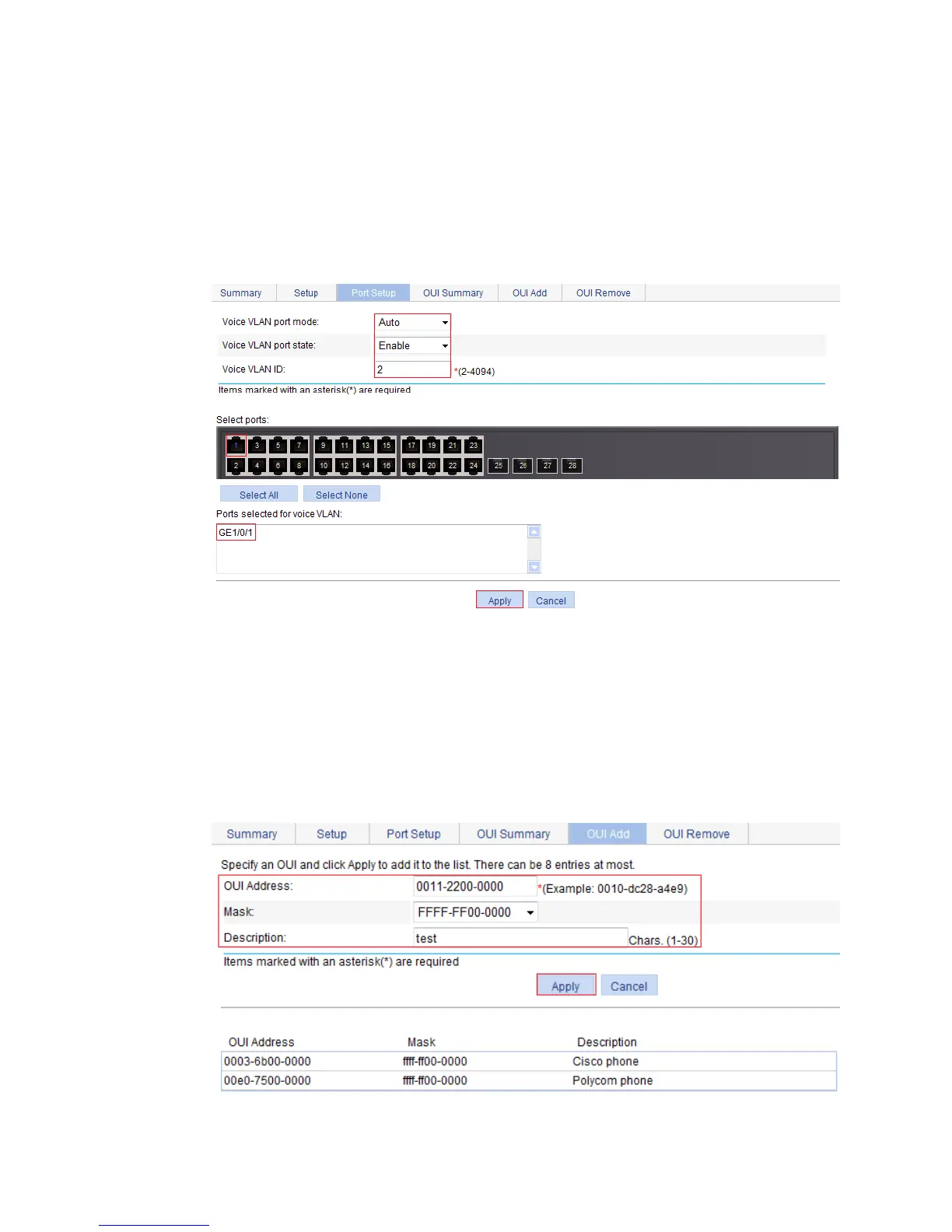Viewport: 952px width, 1232px height.
Task: Choose port 14 in the port diagram
Action: [x=366, y=465]
